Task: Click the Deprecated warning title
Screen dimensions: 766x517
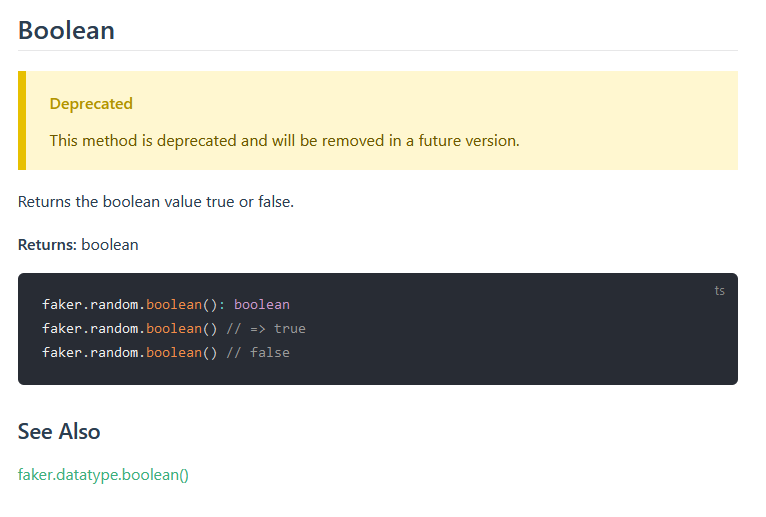Action: click(x=91, y=104)
